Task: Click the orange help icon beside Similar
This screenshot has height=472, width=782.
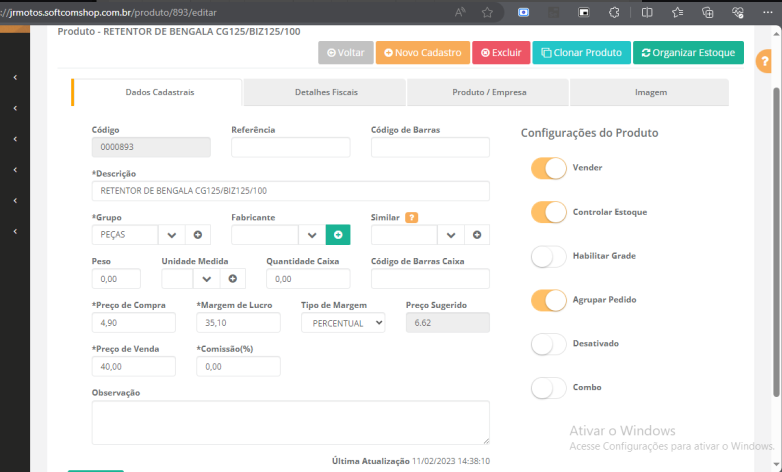Action: coord(411,217)
